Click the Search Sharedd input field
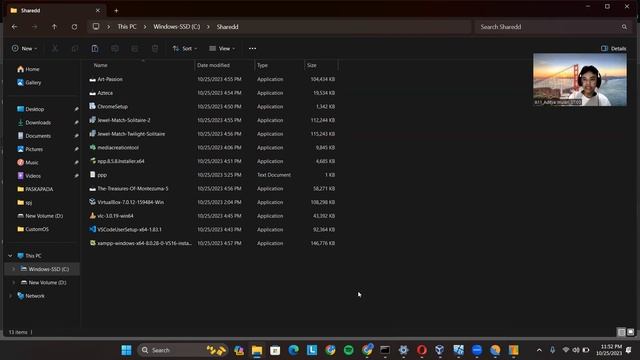This screenshot has height=360, width=640. 553,27
